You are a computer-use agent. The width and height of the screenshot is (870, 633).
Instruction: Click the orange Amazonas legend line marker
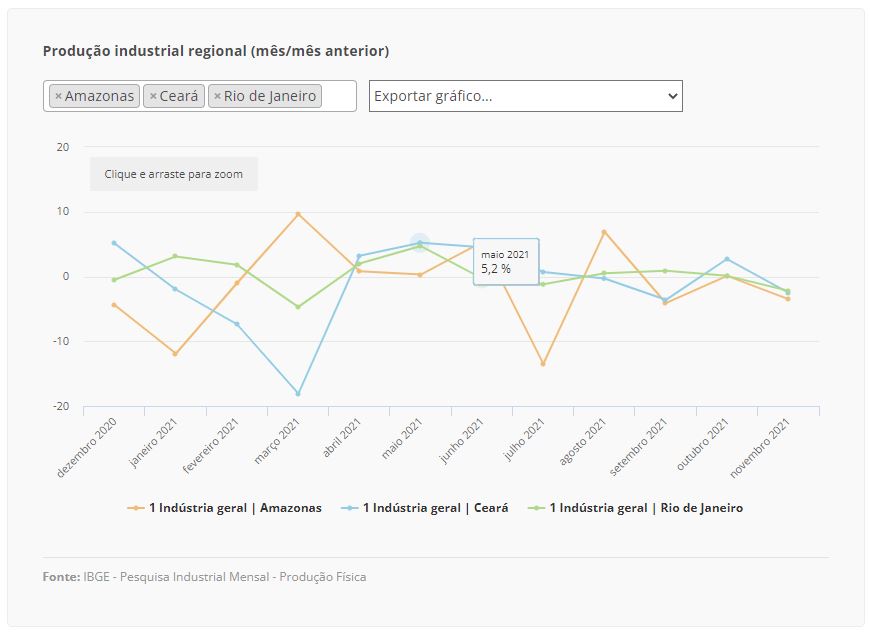[x=136, y=508]
